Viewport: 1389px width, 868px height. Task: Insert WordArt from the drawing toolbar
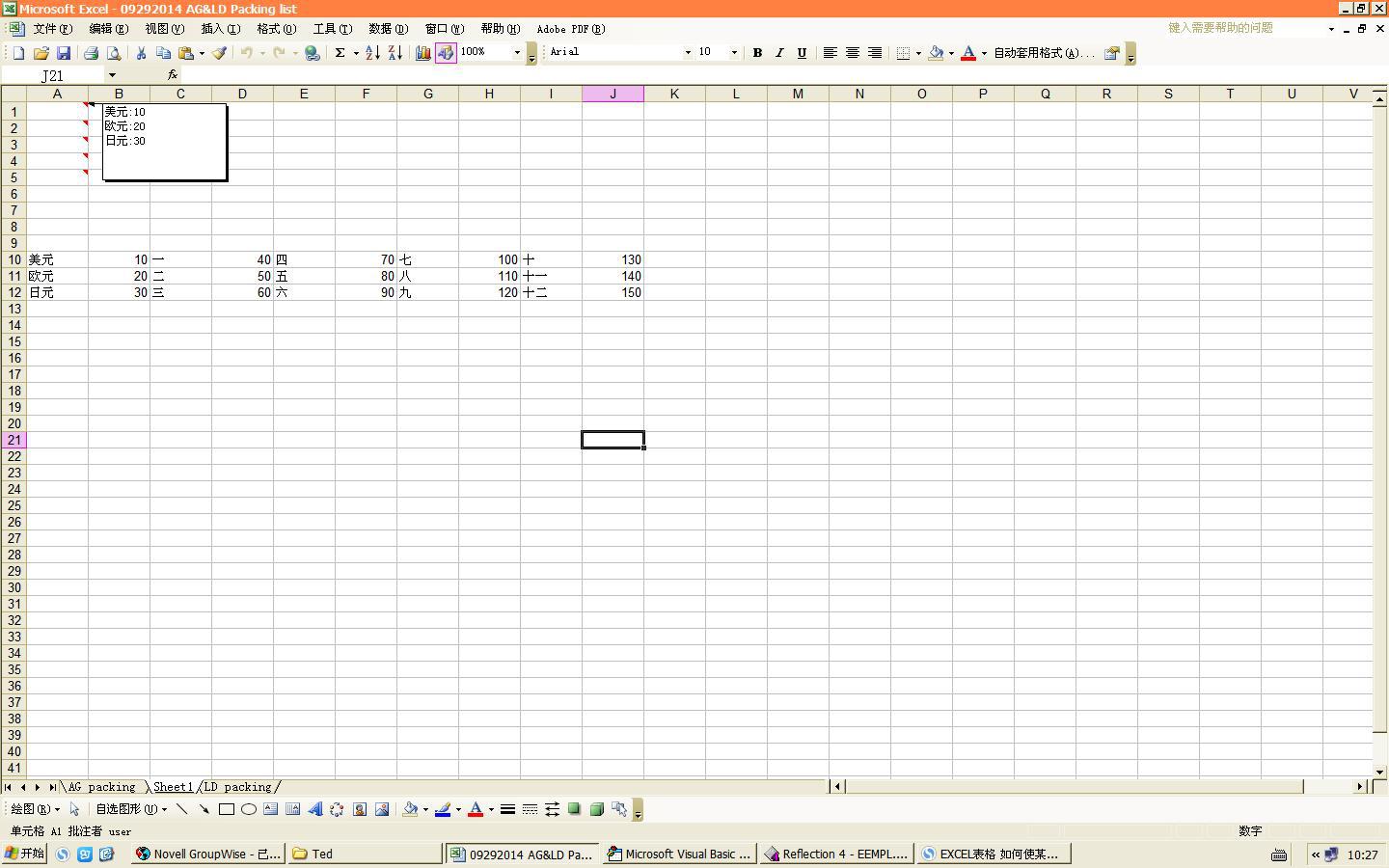314,809
